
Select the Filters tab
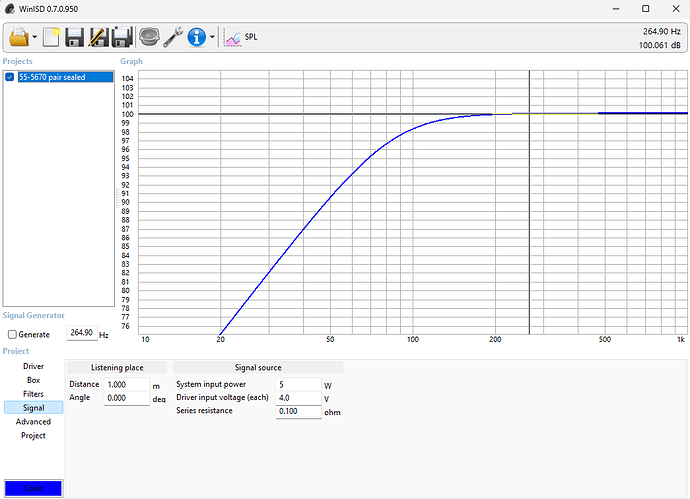tap(33, 394)
